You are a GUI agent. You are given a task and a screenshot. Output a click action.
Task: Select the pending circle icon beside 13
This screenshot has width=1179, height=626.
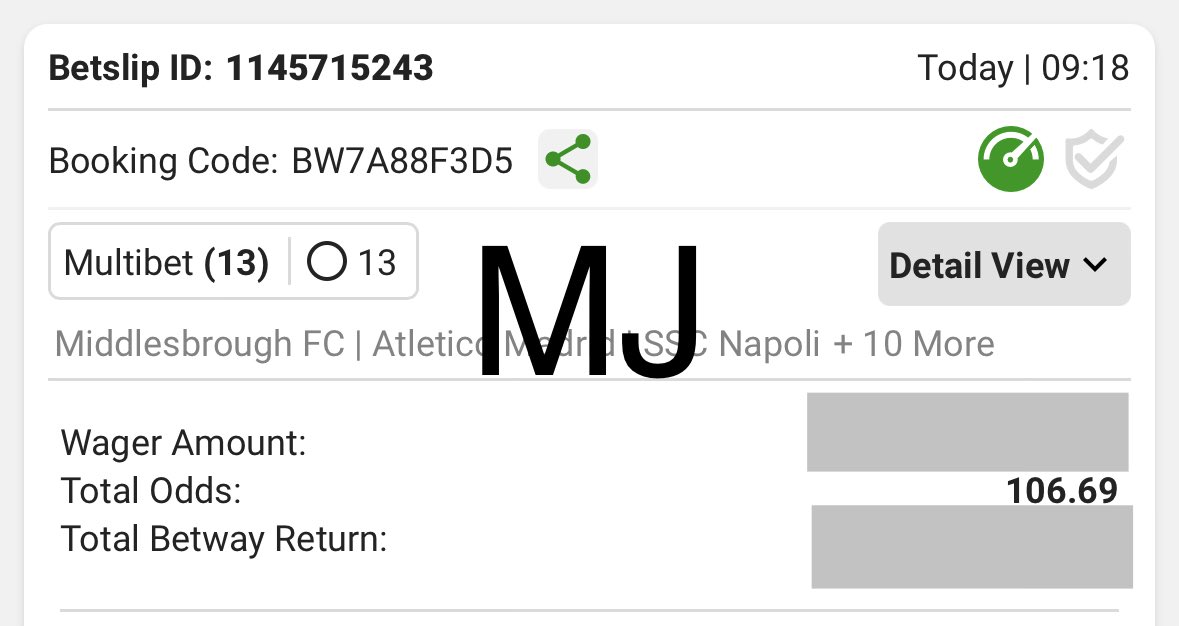click(326, 262)
